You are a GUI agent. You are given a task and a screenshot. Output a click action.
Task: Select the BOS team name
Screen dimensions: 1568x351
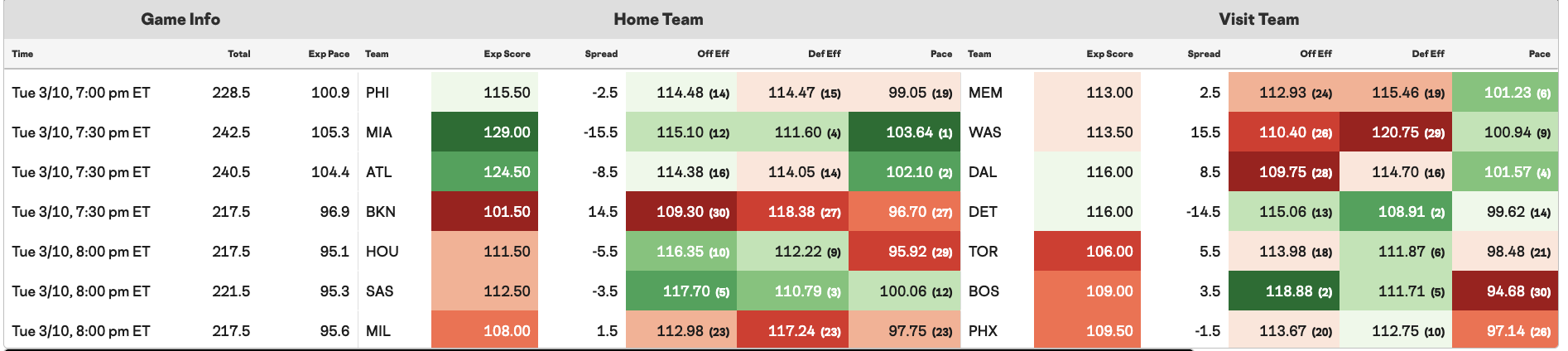pyautogui.click(x=984, y=291)
